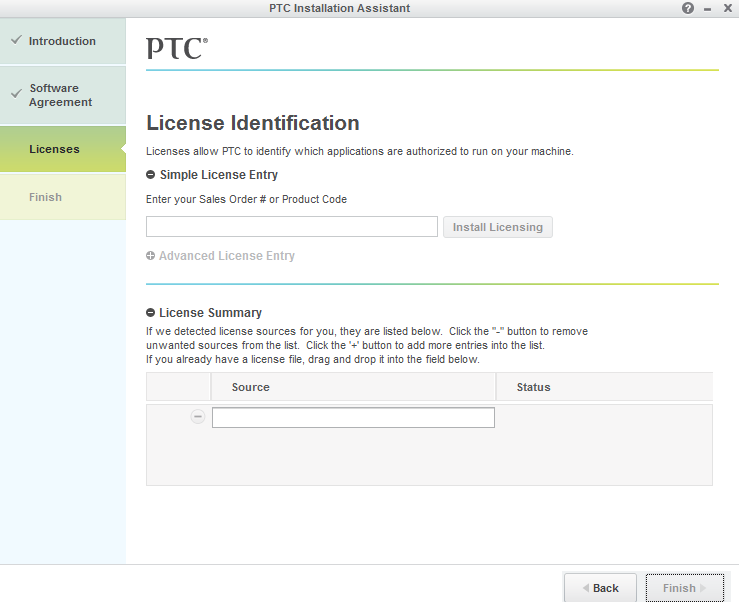Expand the Advanced License Entry section

click(x=150, y=256)
